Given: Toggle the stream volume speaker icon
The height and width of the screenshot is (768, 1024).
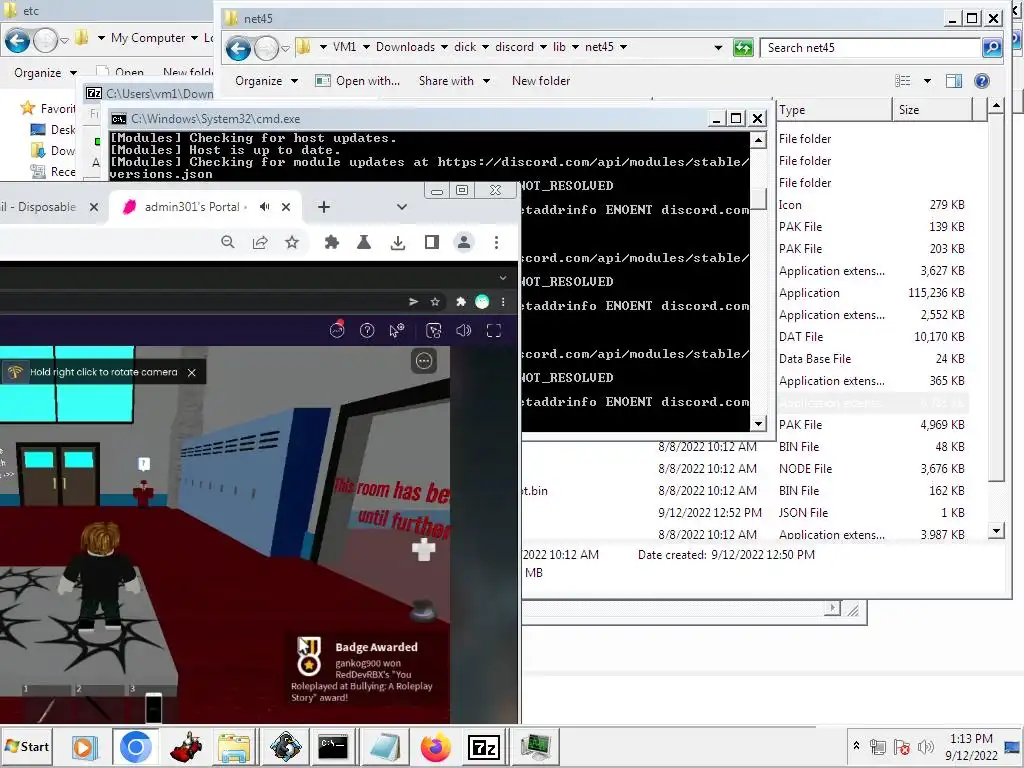Looking at the screenshot, I should pos(464,330).
